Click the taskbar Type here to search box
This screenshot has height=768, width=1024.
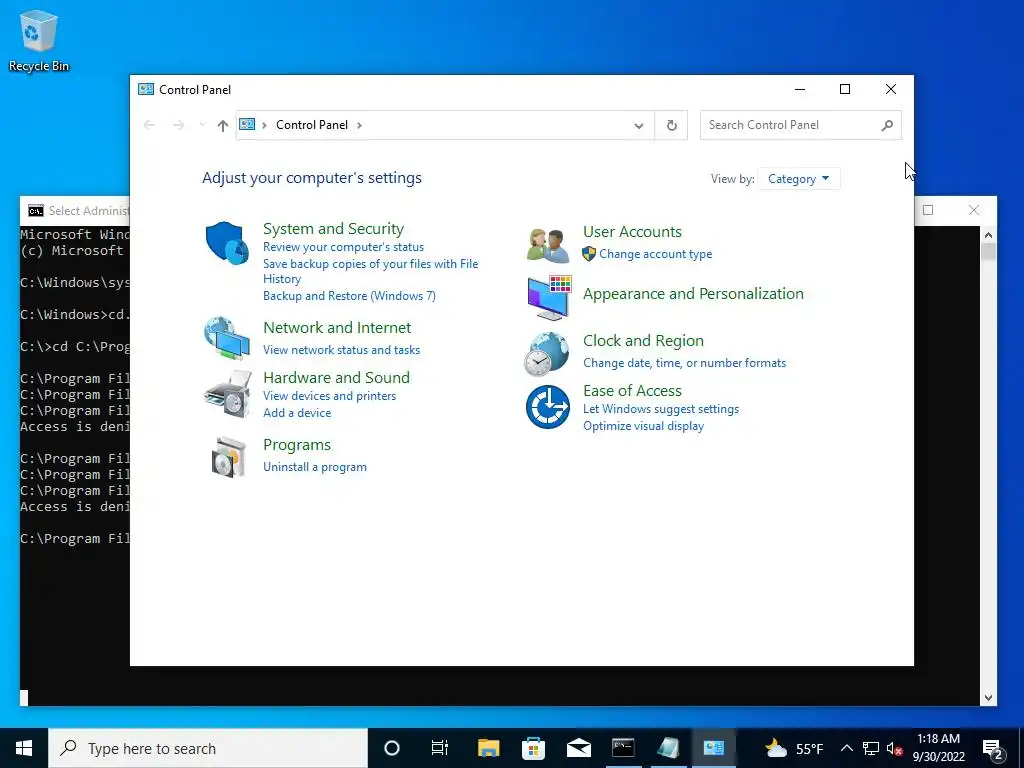coord(208,748)
